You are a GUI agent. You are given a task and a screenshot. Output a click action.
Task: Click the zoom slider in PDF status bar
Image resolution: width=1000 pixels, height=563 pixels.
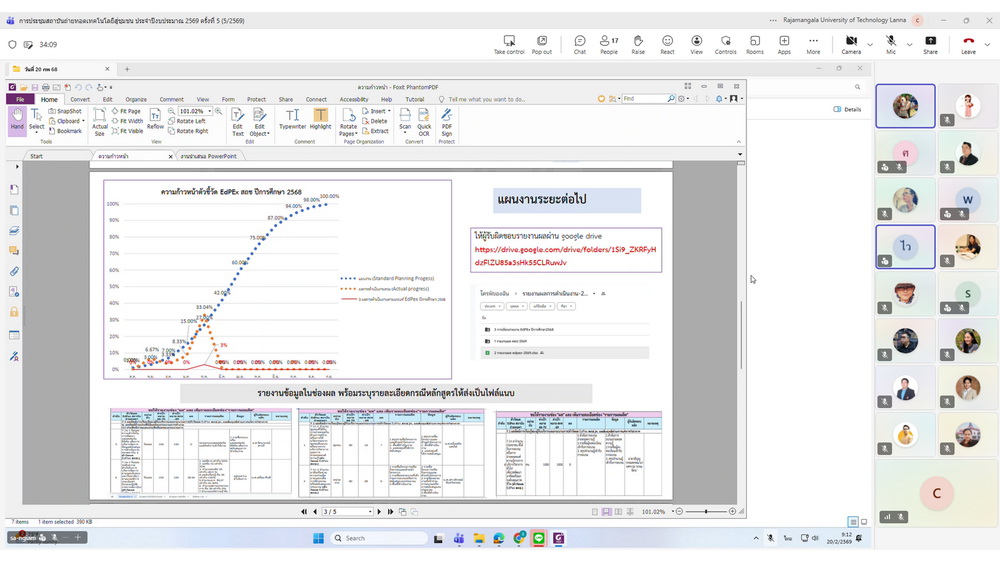[x=706, y=511]
